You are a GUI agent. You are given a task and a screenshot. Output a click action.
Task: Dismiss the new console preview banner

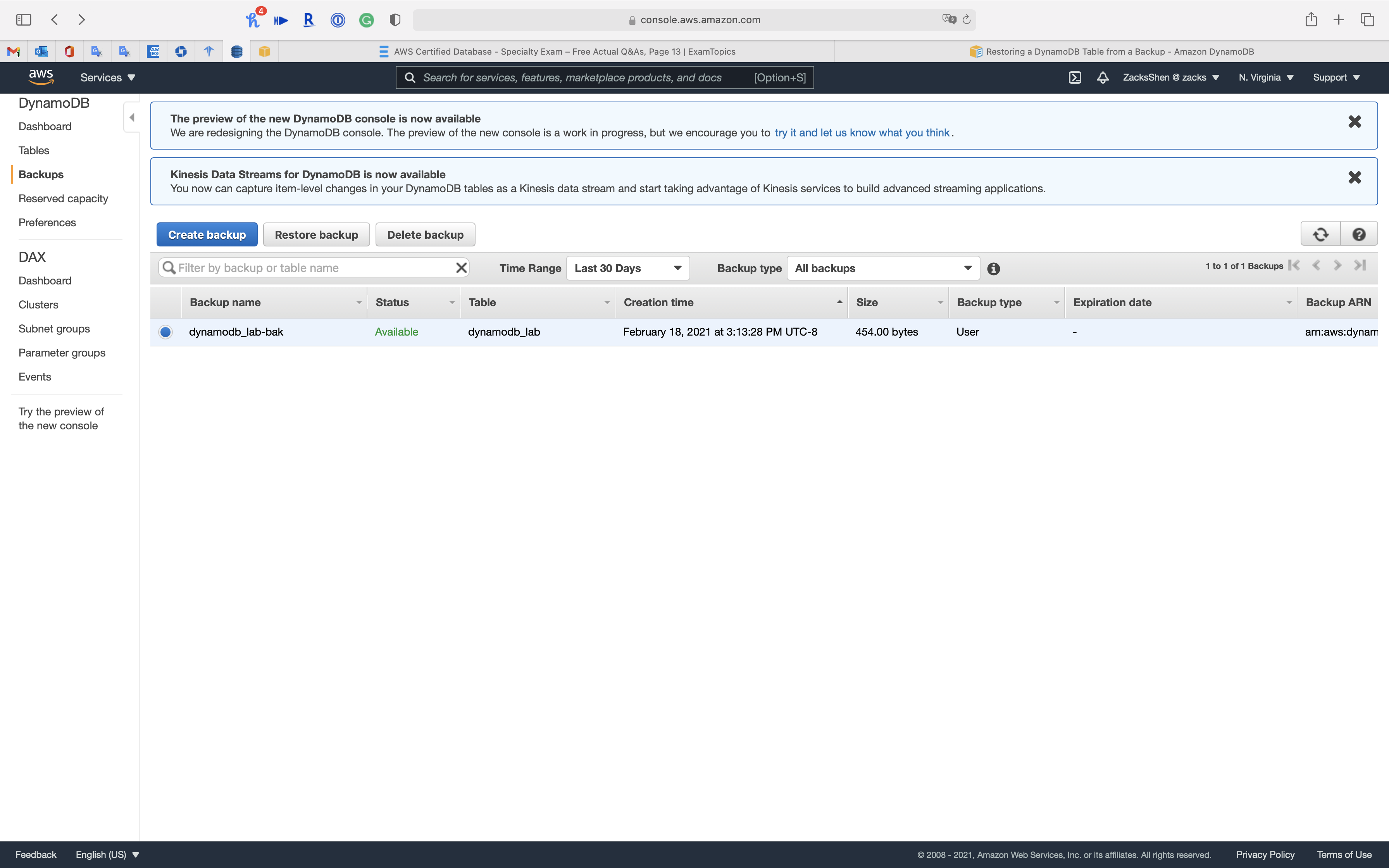pos(1355,122)
